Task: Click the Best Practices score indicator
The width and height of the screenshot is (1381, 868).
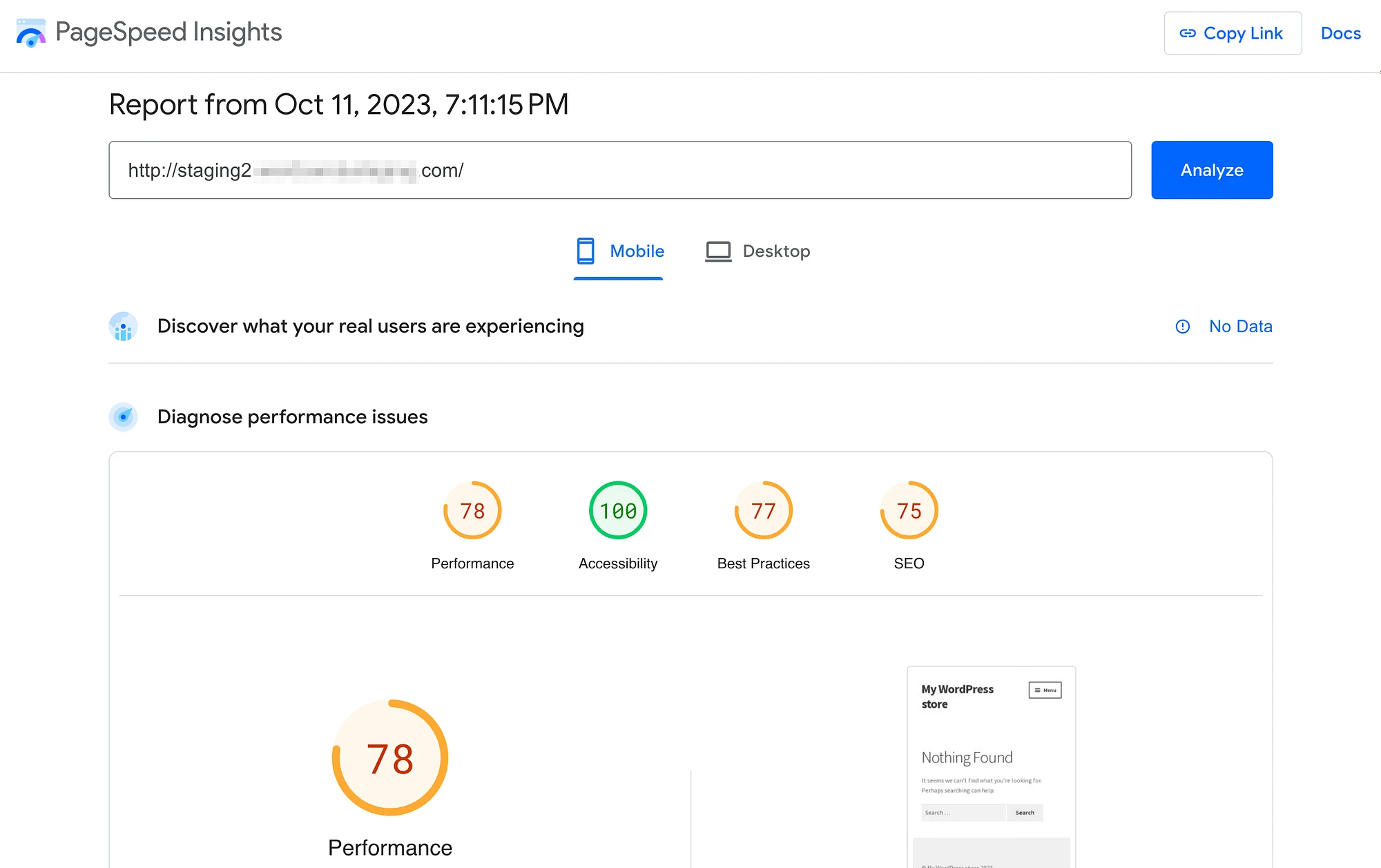Action: coord(763,511)
